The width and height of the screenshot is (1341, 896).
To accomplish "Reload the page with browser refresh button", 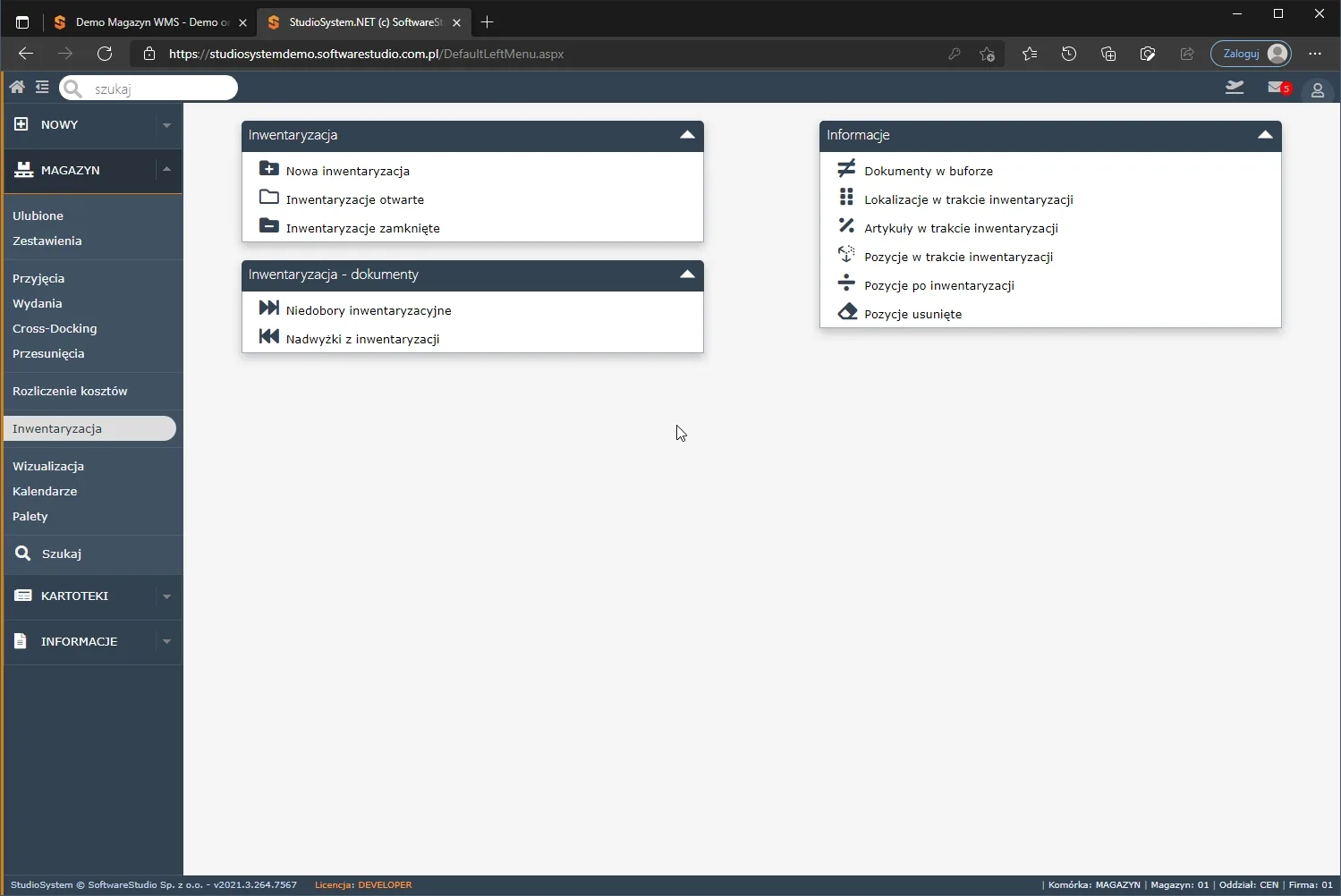I will 105,54.
